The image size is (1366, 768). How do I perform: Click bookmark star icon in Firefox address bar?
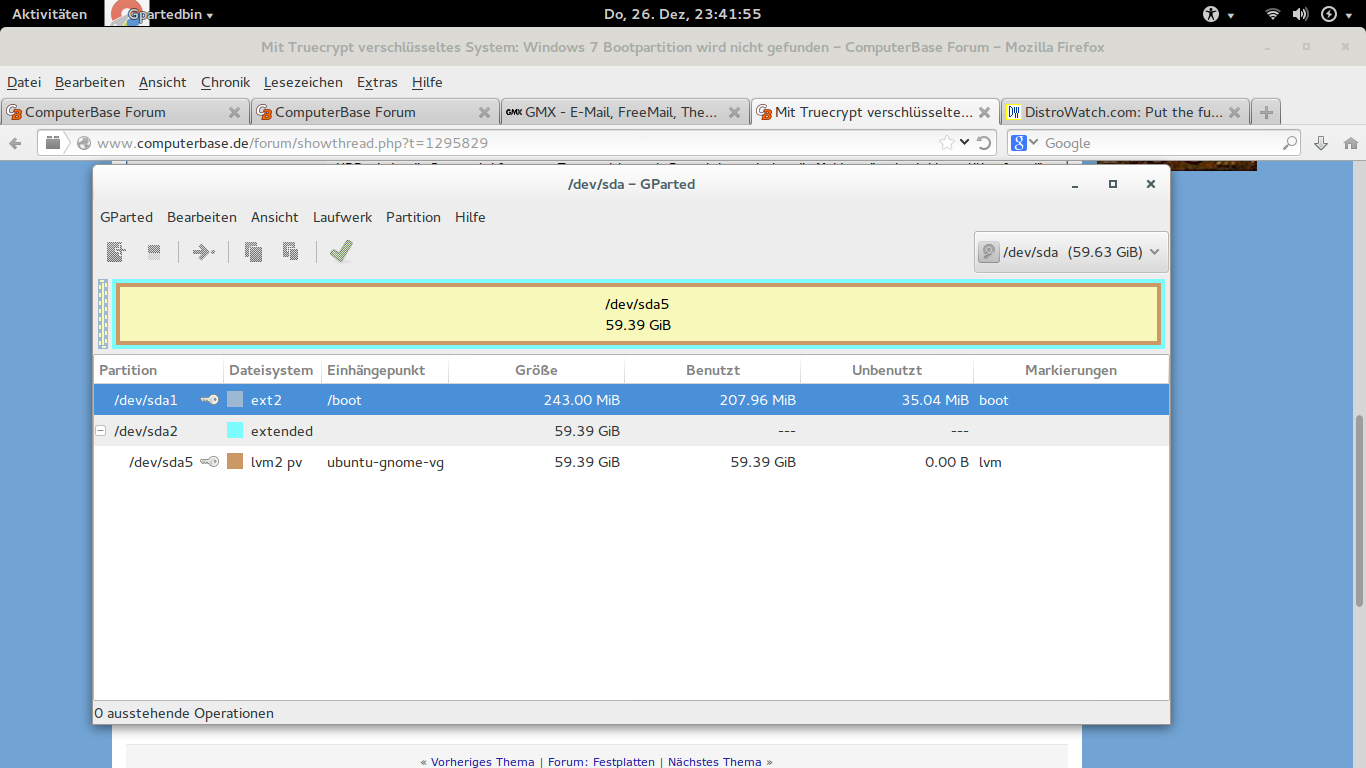(947, 143)
